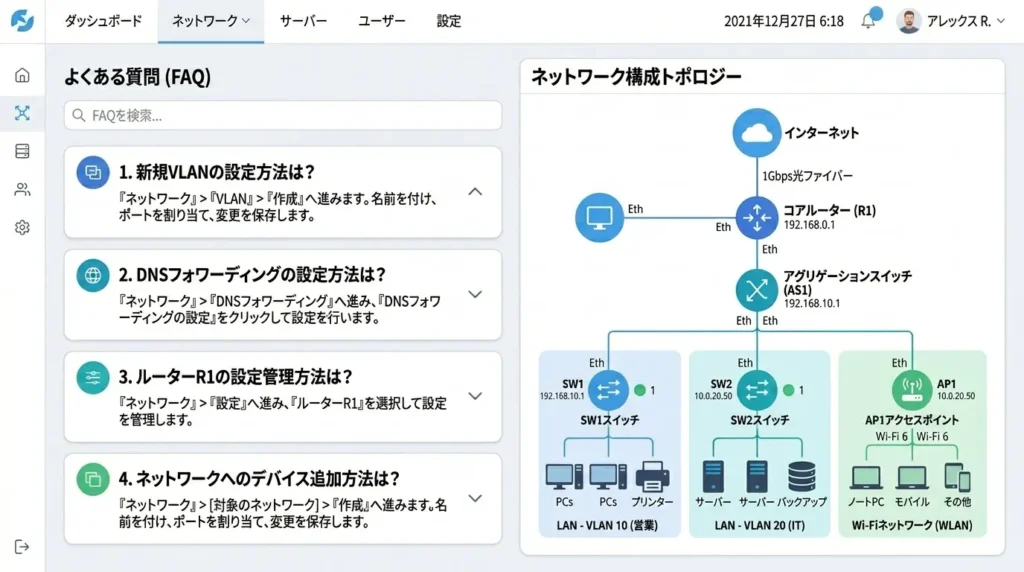Click the アレックス R. username
Viewport: 1024px width, 572px height.
point(959,22)
